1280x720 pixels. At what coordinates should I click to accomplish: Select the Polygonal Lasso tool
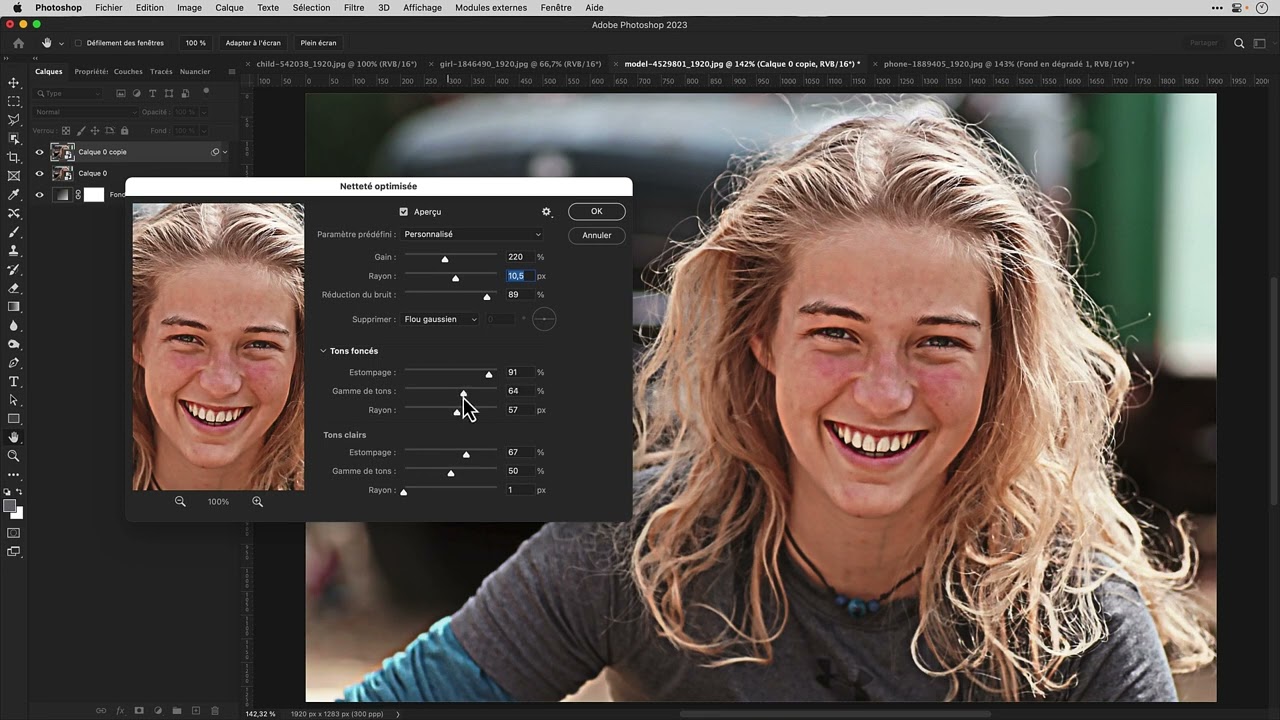(x=14, y=120)
